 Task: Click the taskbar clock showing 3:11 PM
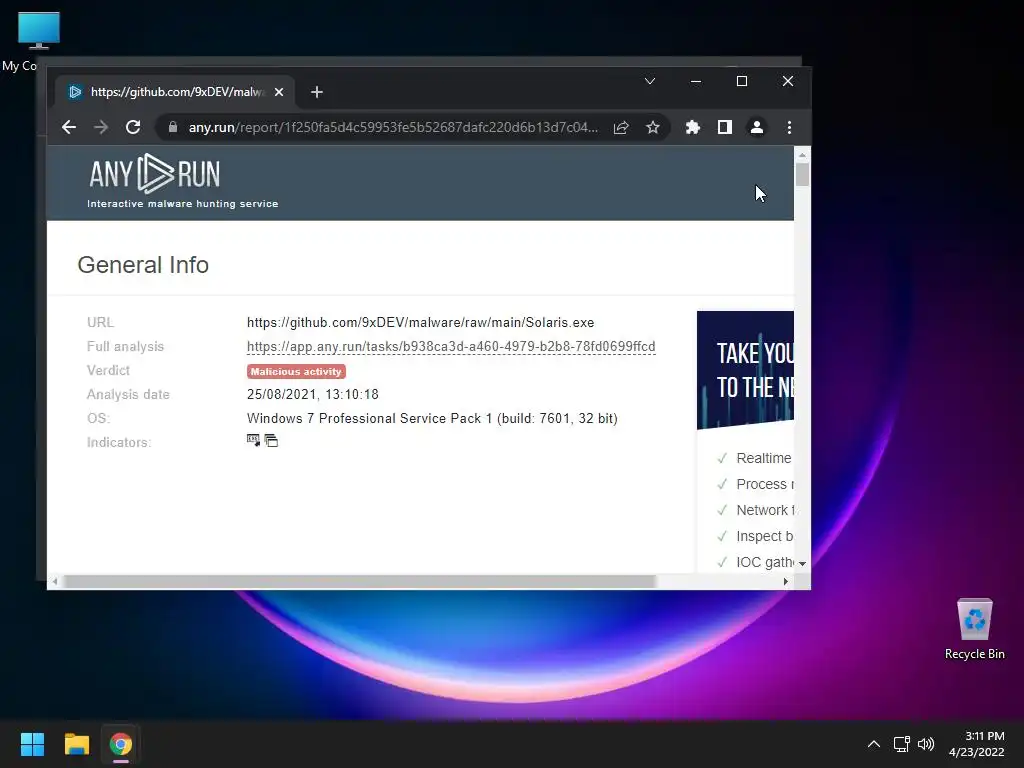pyautogui.click(x=977, y=744)
